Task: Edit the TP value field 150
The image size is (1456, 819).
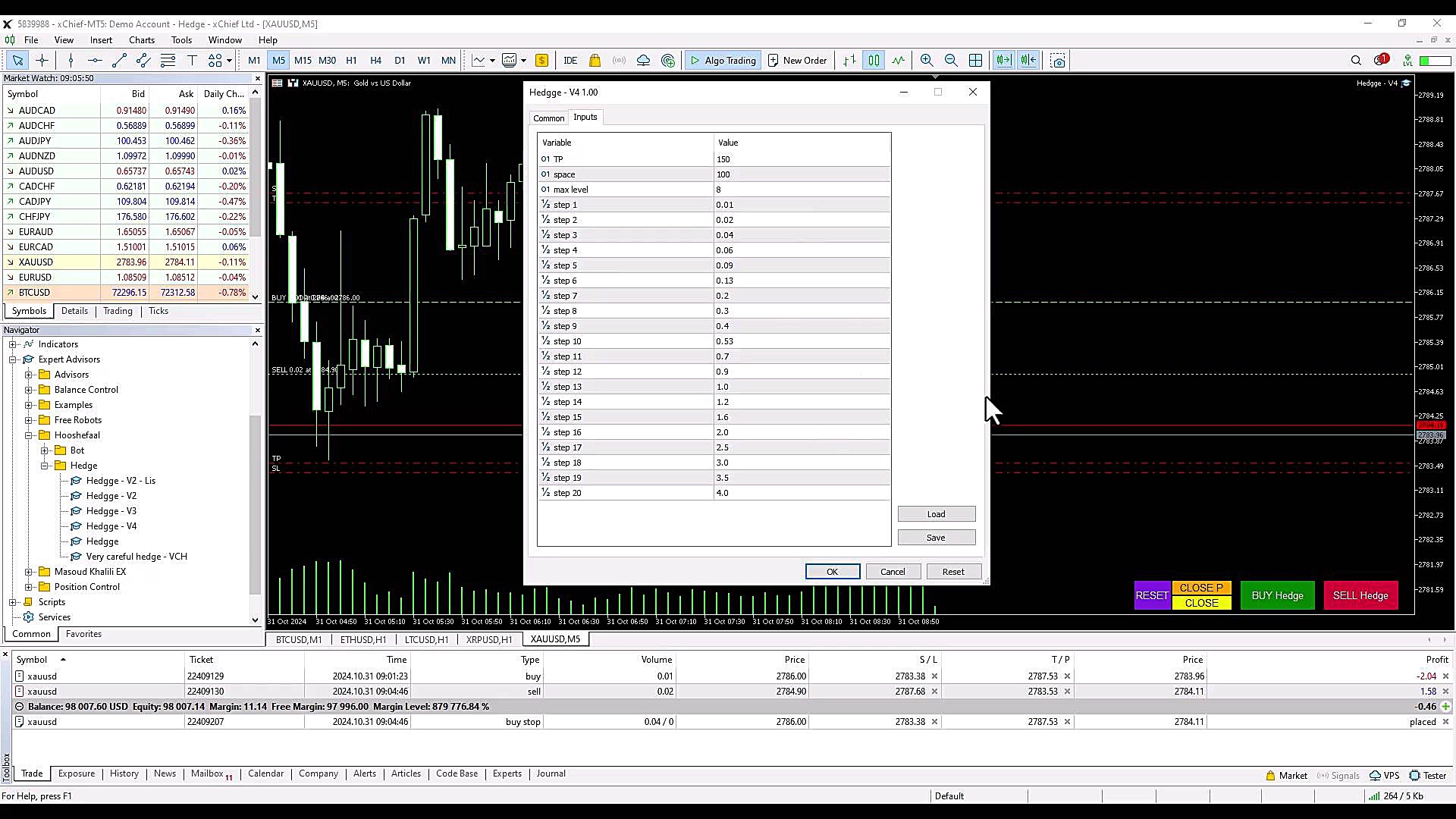Action: pos(802,159)
